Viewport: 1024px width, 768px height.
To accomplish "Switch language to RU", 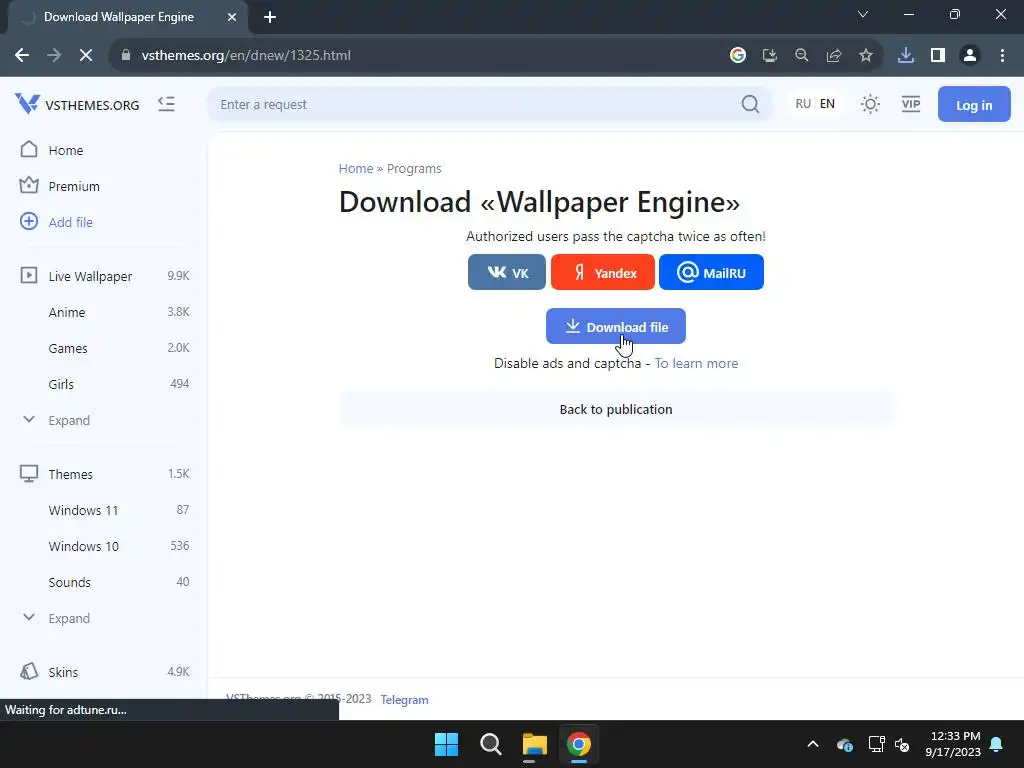I will tap(803, 104).
